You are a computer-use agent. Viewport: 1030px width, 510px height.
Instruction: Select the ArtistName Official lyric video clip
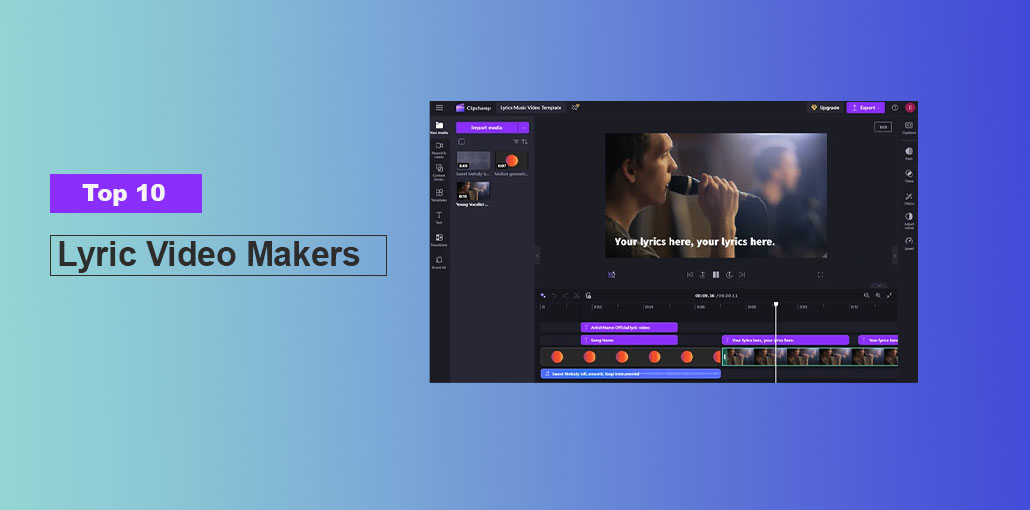(629, 327)
